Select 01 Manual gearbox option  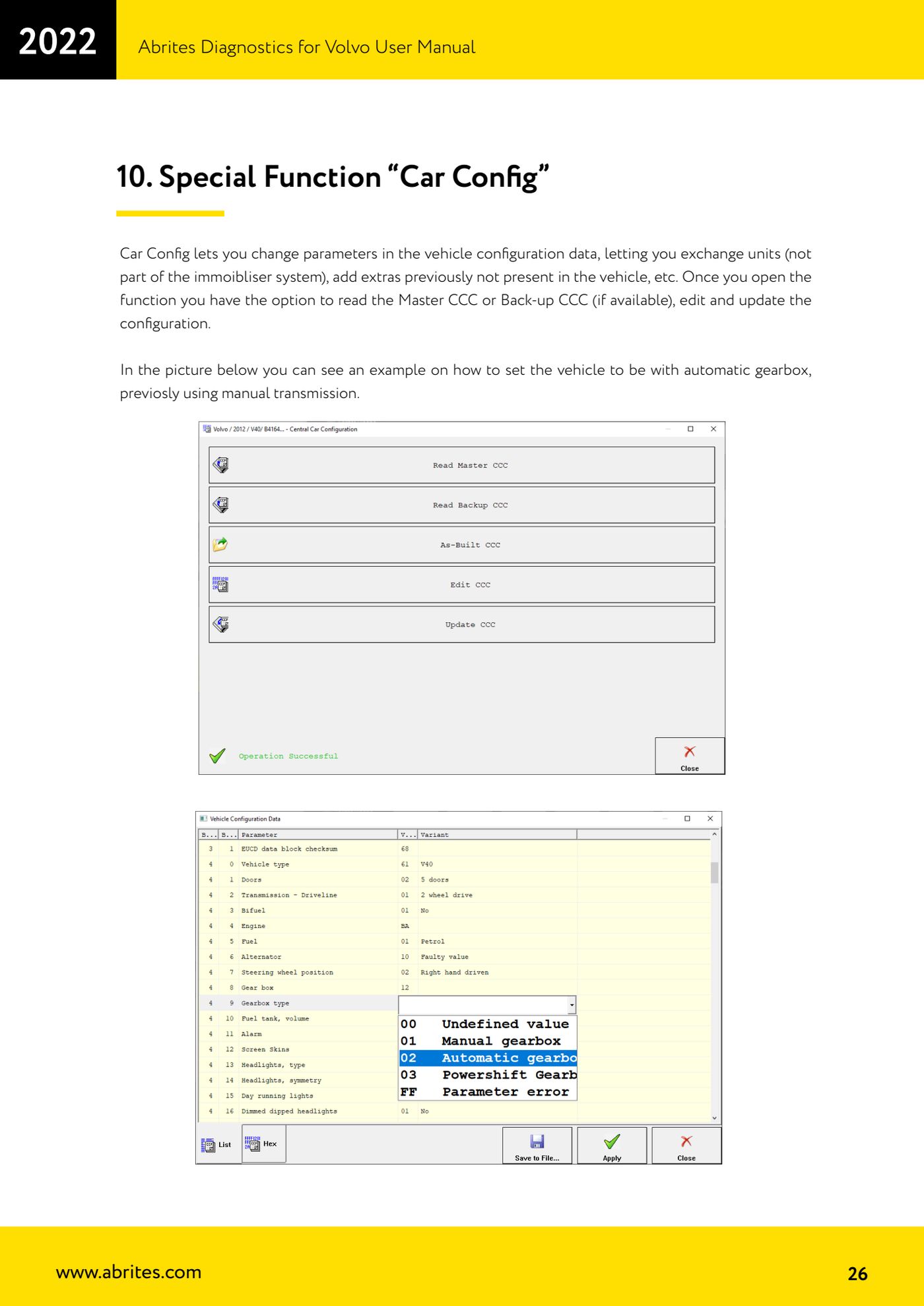(x=488, y=1041)
